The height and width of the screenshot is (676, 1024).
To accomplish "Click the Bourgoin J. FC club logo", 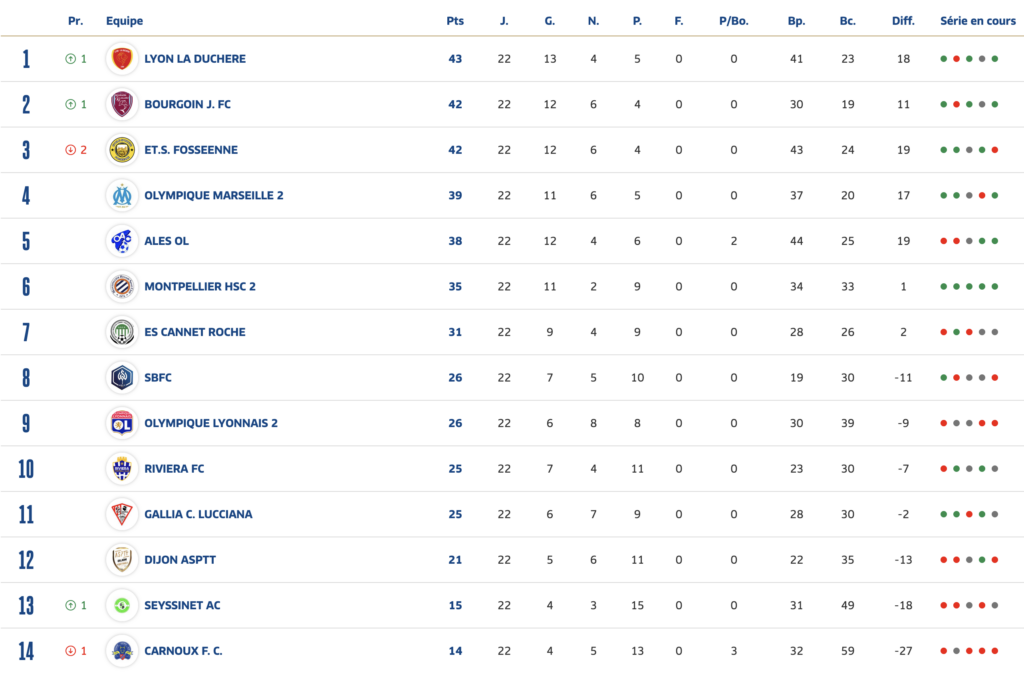I will [122, 104].
